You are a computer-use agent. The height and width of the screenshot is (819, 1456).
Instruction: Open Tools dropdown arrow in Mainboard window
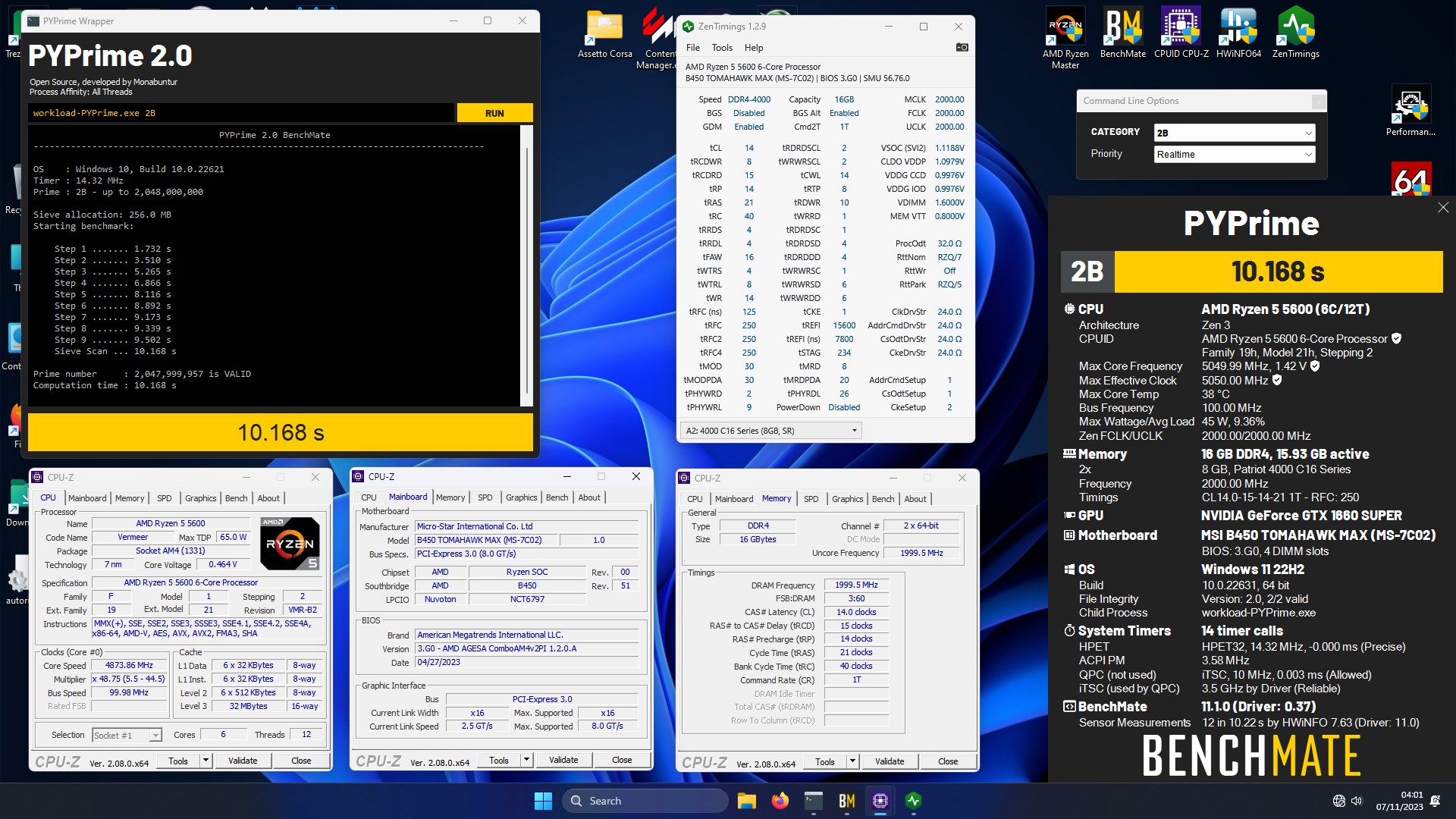[x=526, y=760]
